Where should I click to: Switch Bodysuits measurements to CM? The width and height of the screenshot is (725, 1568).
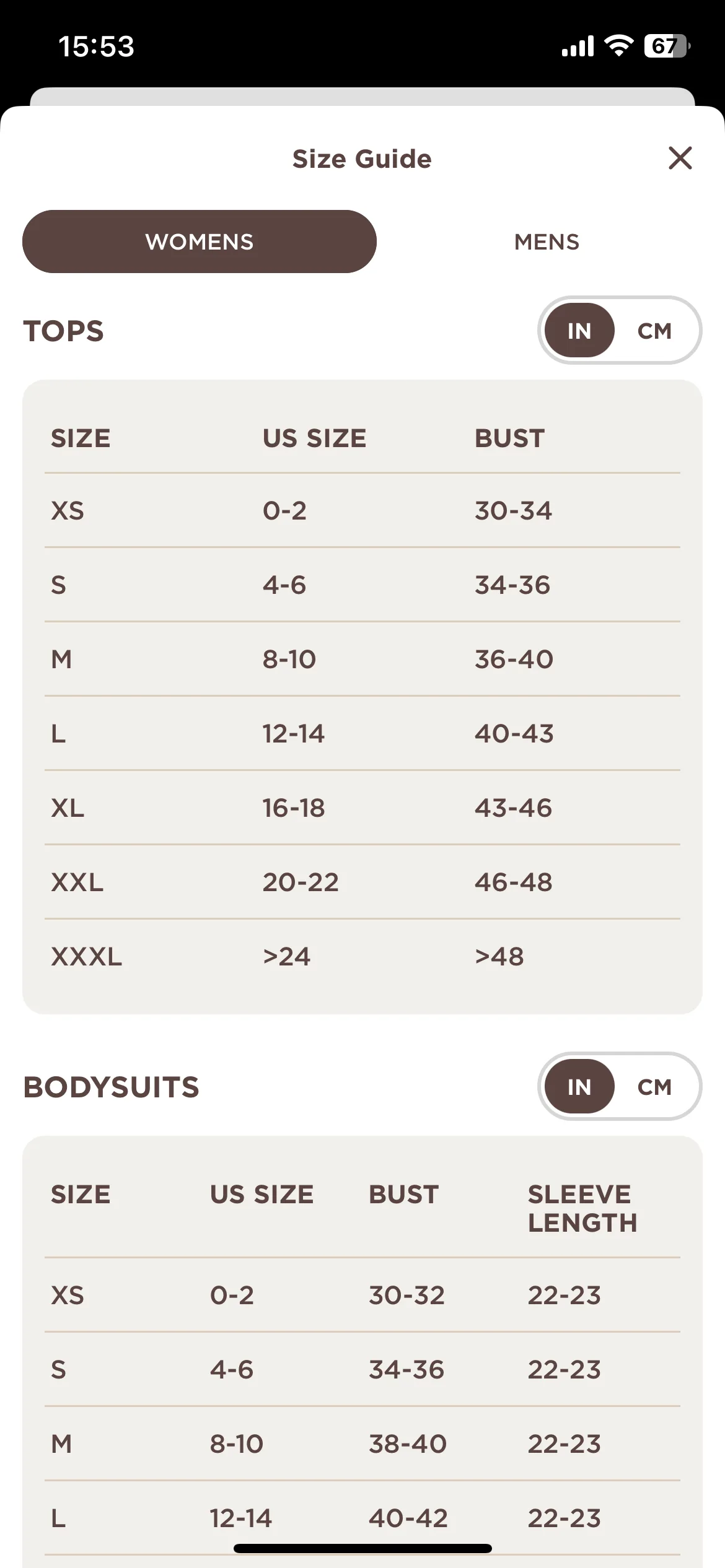[x=654, y=1087]
